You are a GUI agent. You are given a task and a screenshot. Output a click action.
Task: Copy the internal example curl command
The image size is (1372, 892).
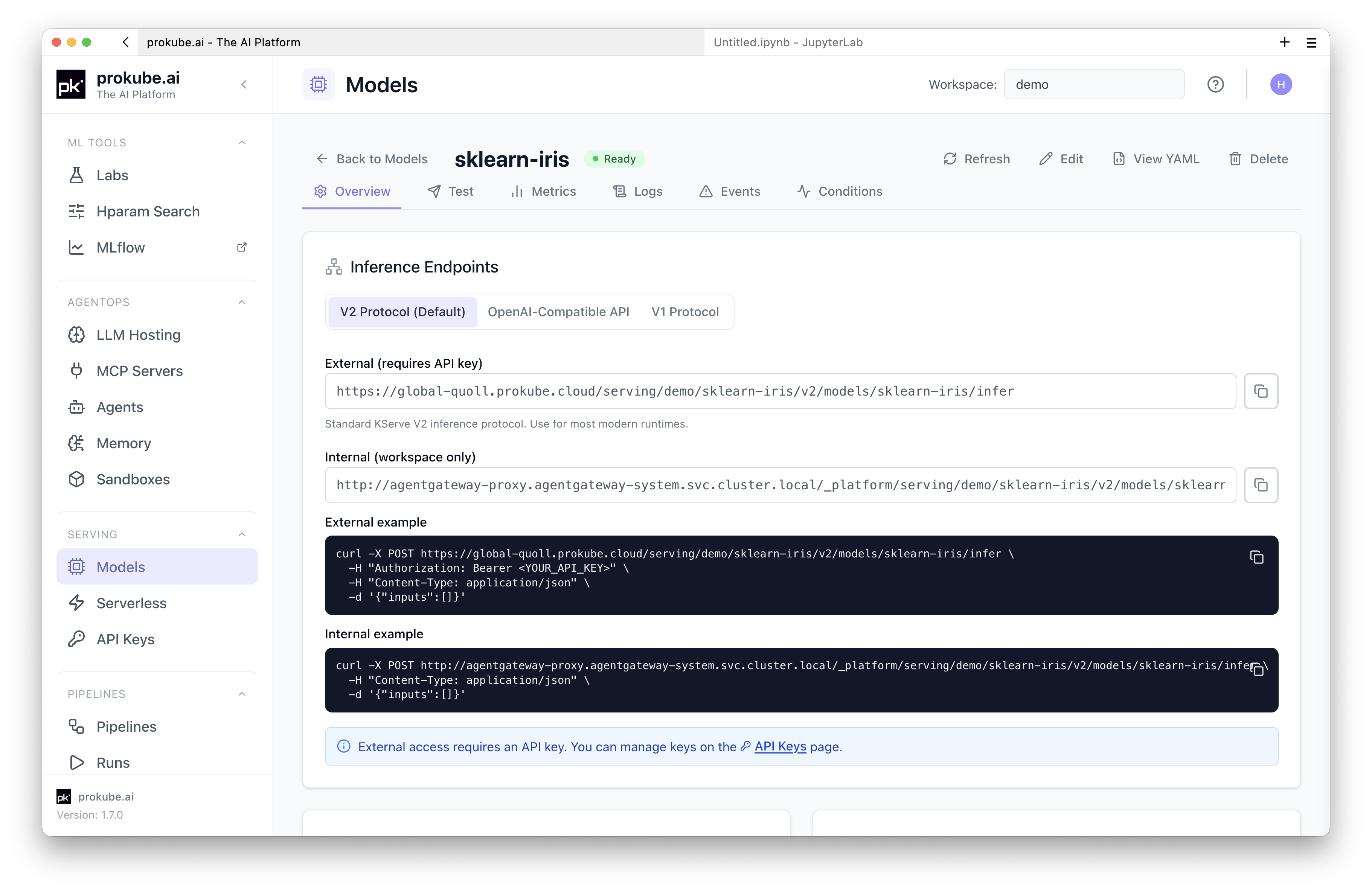[1257, 669]
